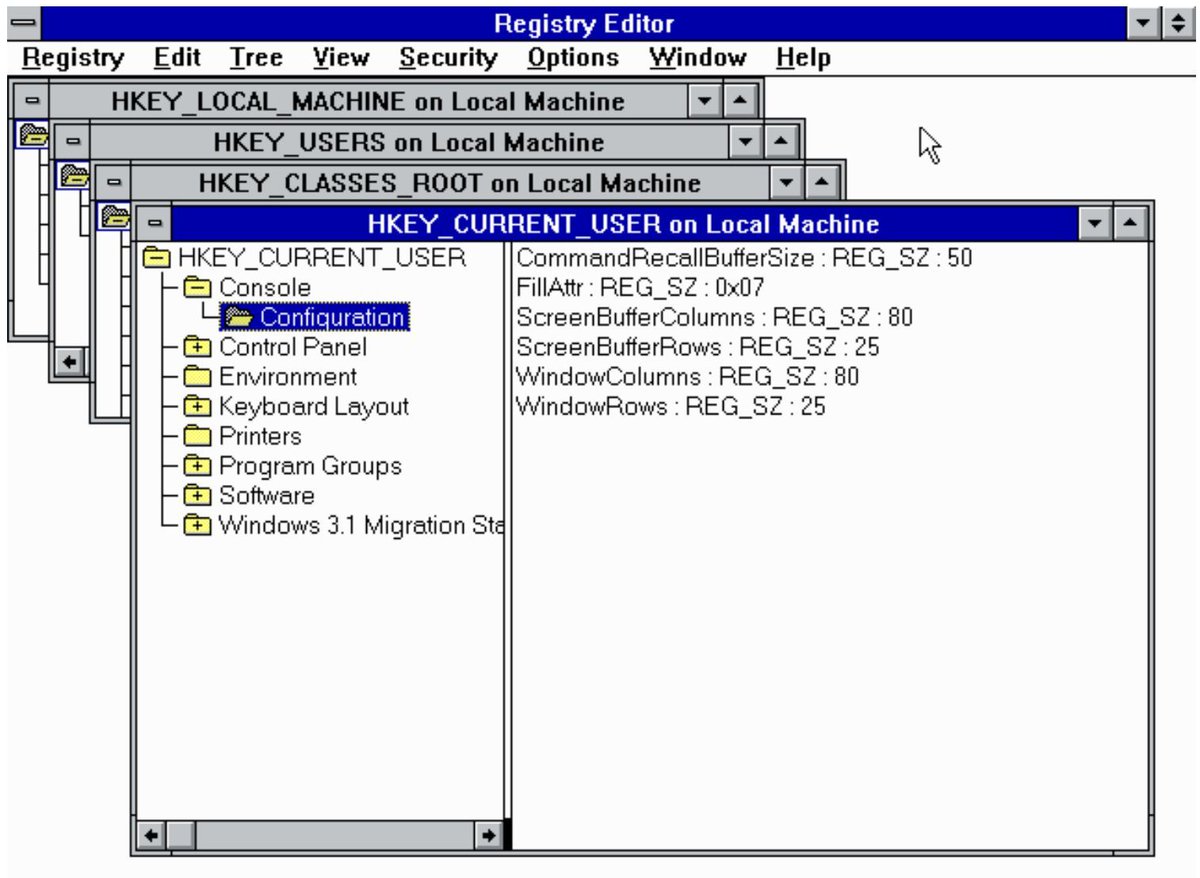
Task: Minimize the HKEY_LOCAL_MACHINE window
Action: point(705,101)
